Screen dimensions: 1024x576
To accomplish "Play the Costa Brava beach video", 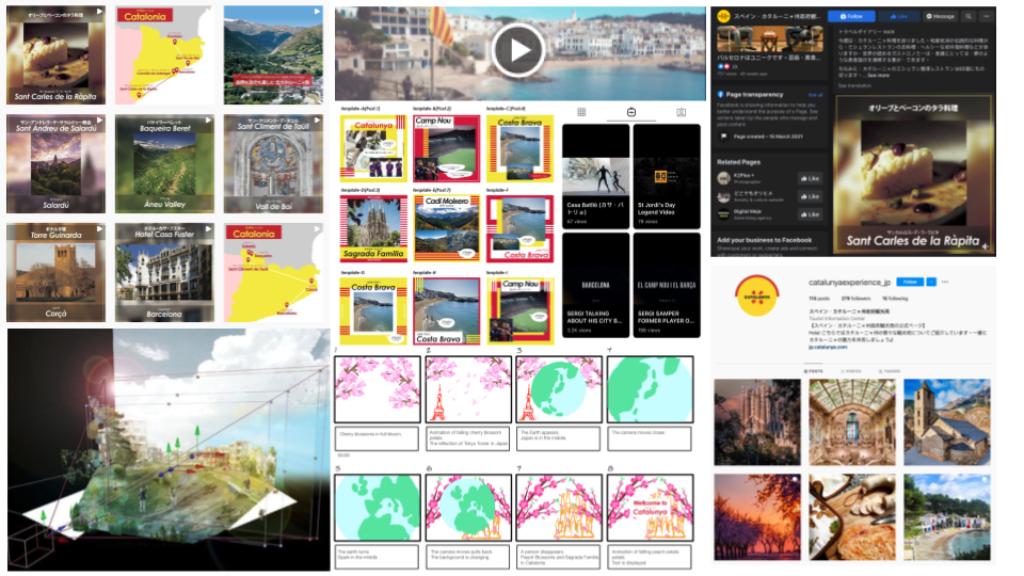I will coord(518,49).
